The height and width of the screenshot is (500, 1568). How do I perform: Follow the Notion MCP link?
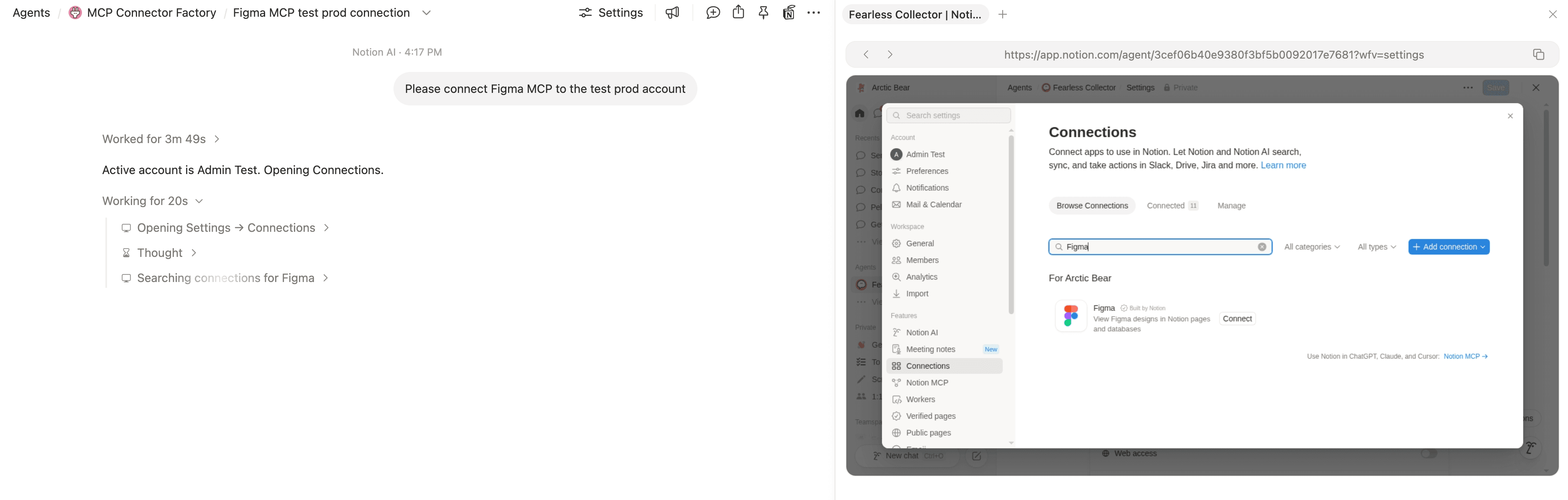[1466, 357]
